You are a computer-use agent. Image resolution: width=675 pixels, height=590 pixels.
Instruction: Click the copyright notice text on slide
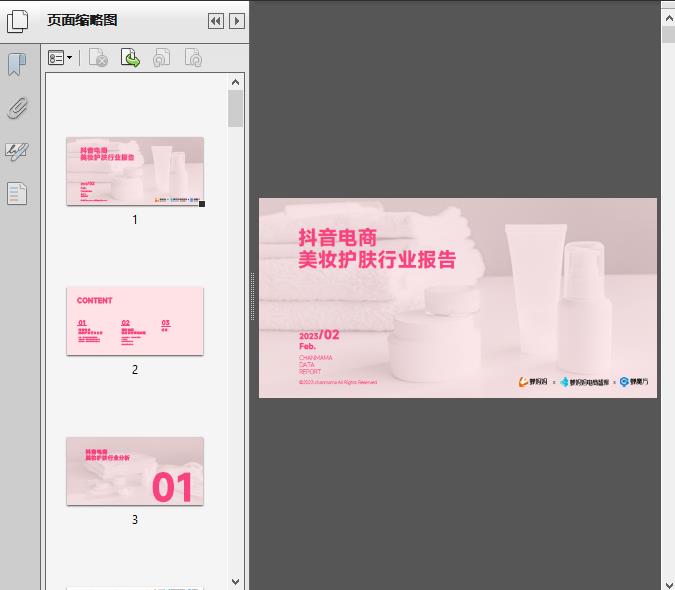[x=338, y=382]
